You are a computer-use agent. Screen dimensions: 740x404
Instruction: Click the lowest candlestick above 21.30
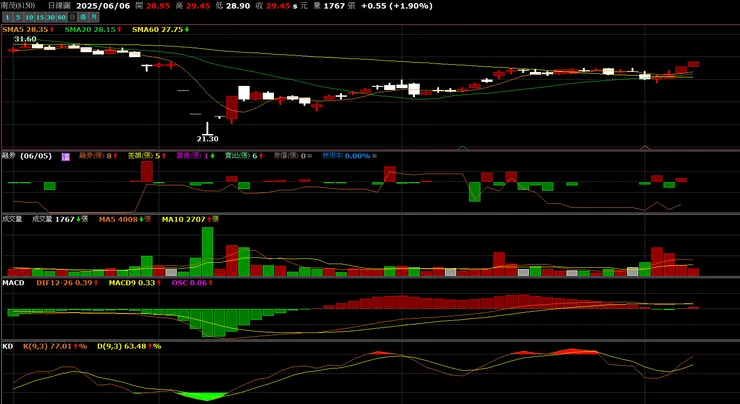pos(208,128)
